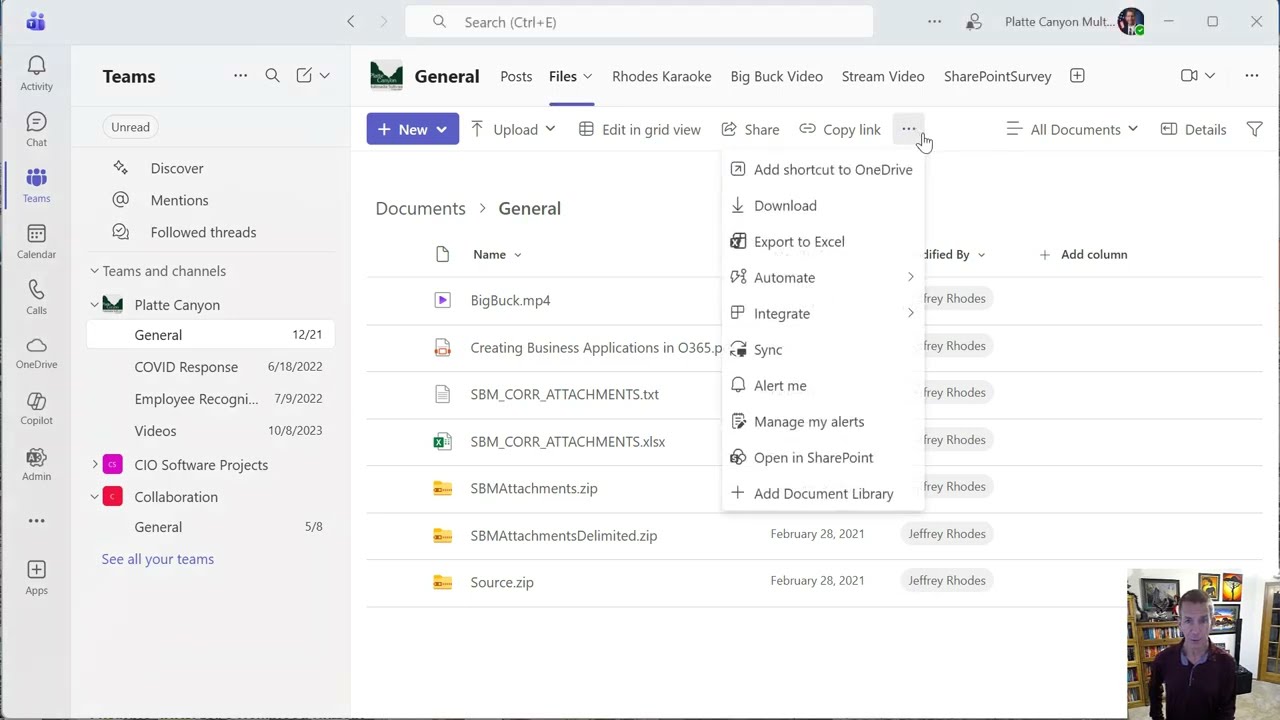Open the Big Buck Video tab

coord(776,76)
